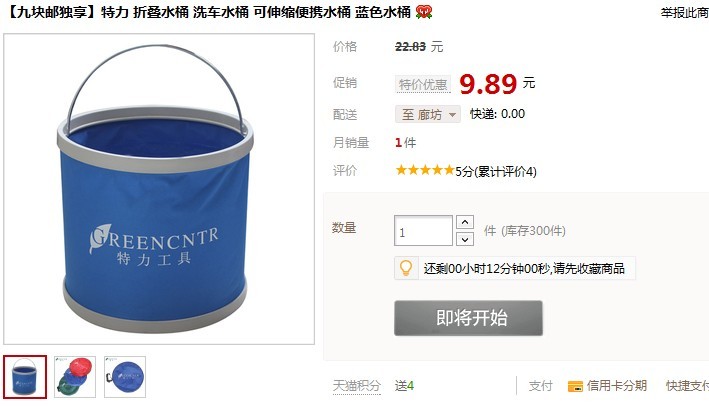
Task: Click the 还剩00小时12分钟 countdown reminder
Action: click(x=524, y=268)
